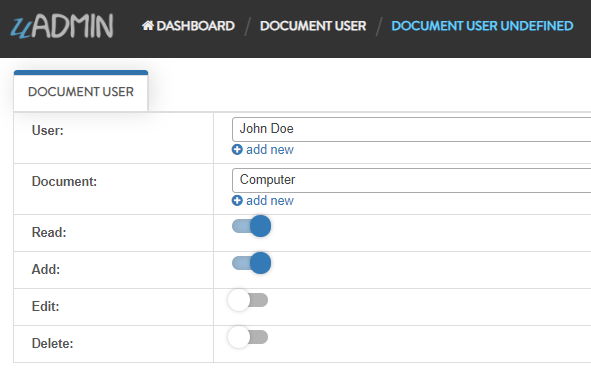This screenshot has width=591, height=370.
Task: Click the 'Delete:' label
Action: (x=52, y=343)
